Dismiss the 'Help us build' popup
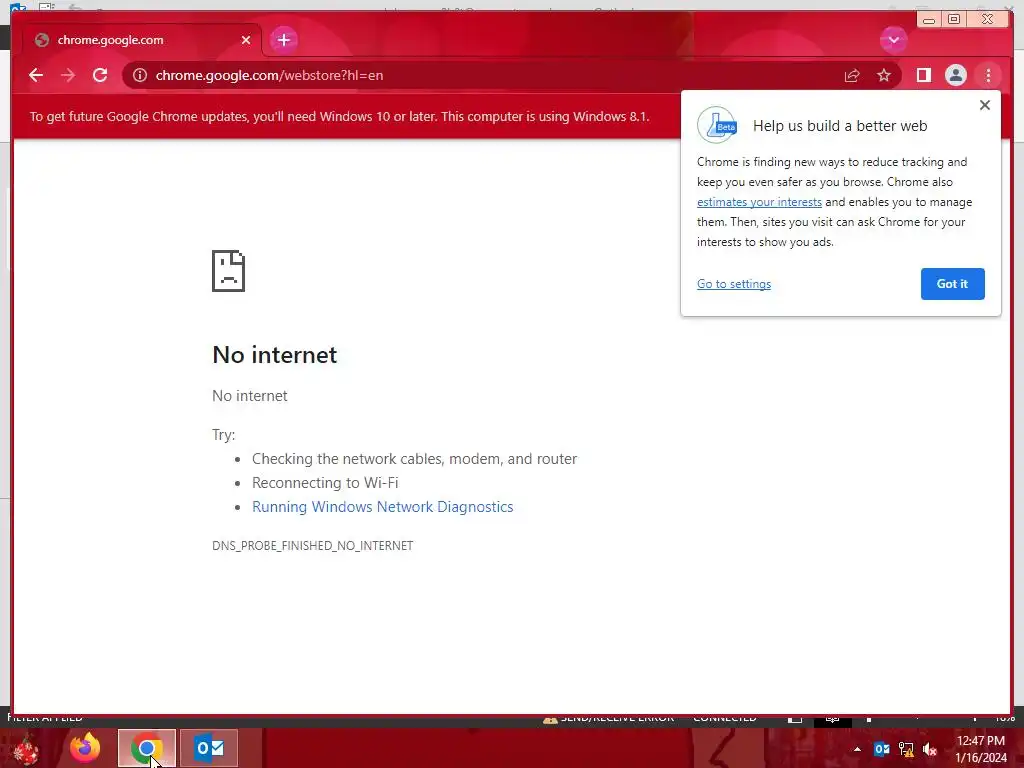This screenshot has width=1024, height=768. 985,105
